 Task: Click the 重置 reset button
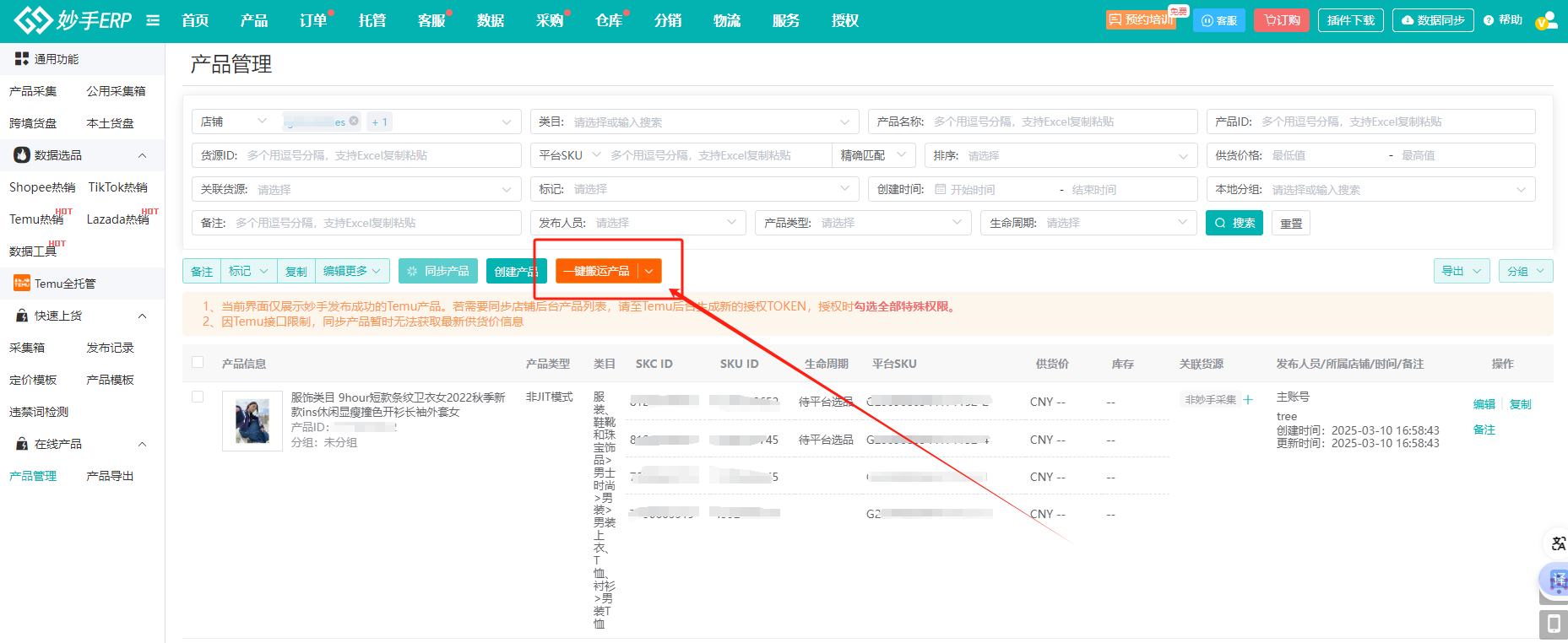[1291, 223]
